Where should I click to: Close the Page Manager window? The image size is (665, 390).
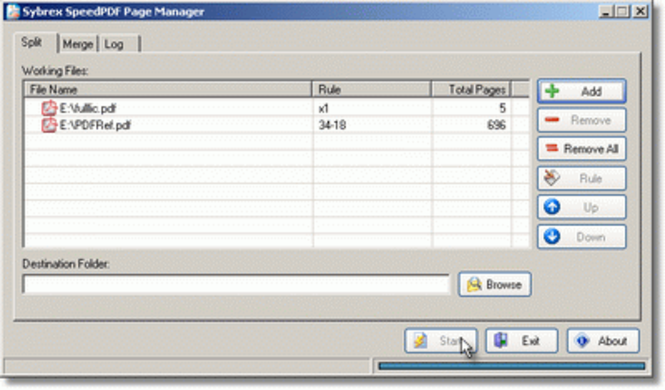coord(640,11)
